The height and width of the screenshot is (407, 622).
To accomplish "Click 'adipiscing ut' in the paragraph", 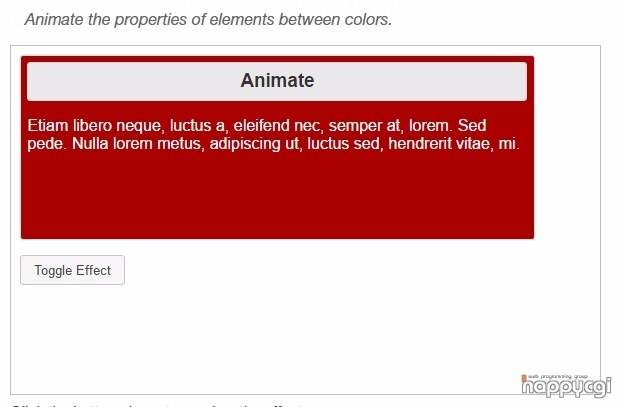I will [x=256, y=144].
